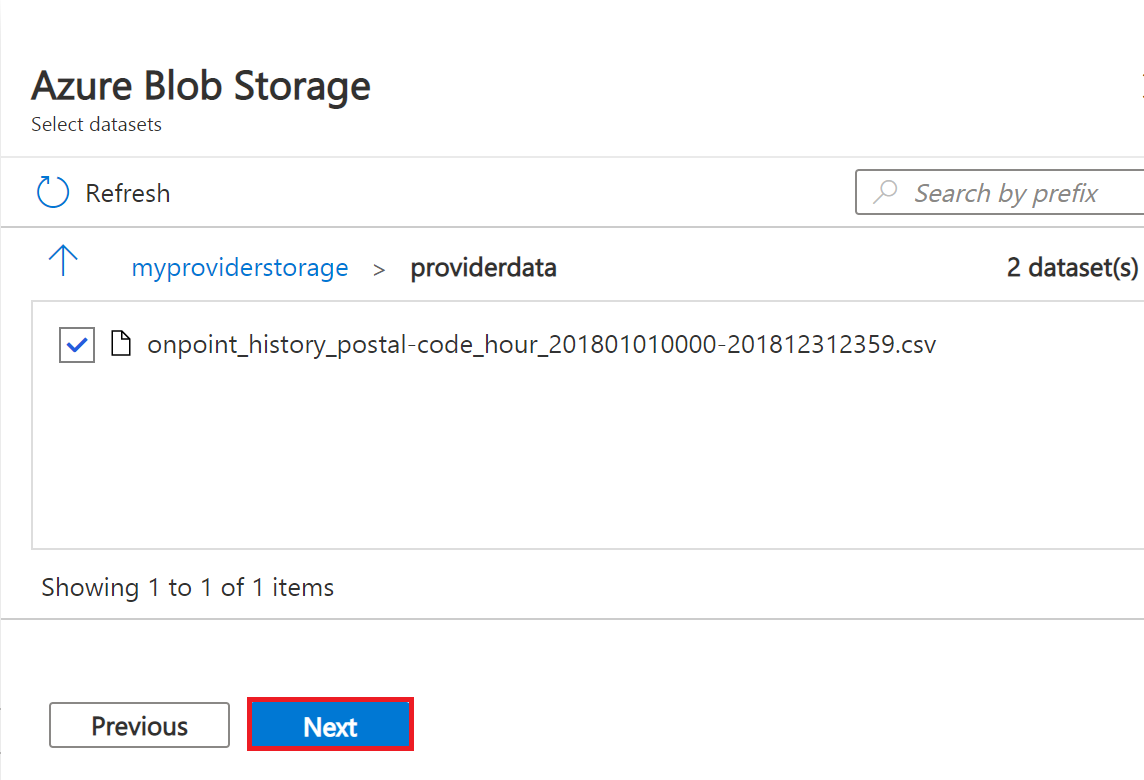Click the Azure Blob Storage title
Image resolution: width=1144 pixels, height=780 pixels.
tap(201, 86)
